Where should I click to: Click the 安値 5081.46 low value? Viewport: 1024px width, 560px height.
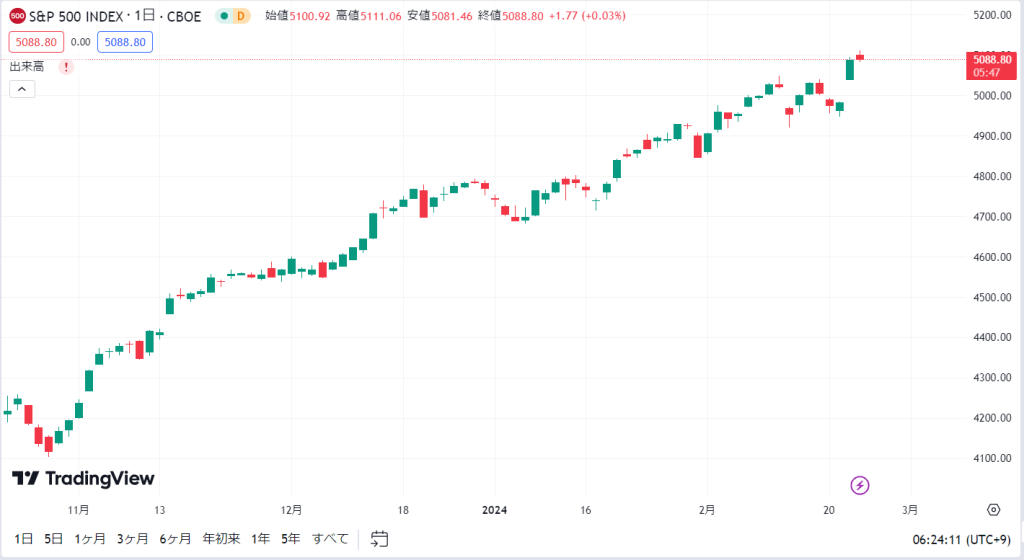440,16
